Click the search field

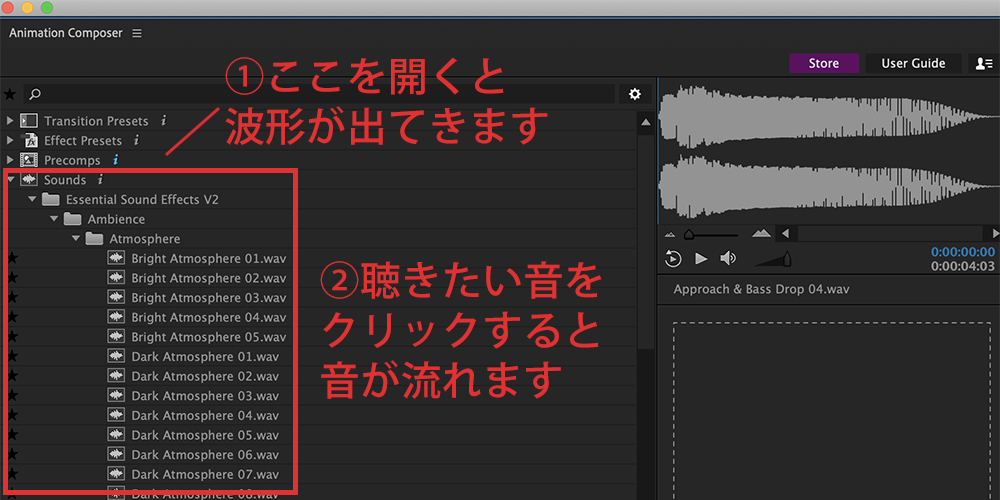pyautogui.click(x=319, y=94)
